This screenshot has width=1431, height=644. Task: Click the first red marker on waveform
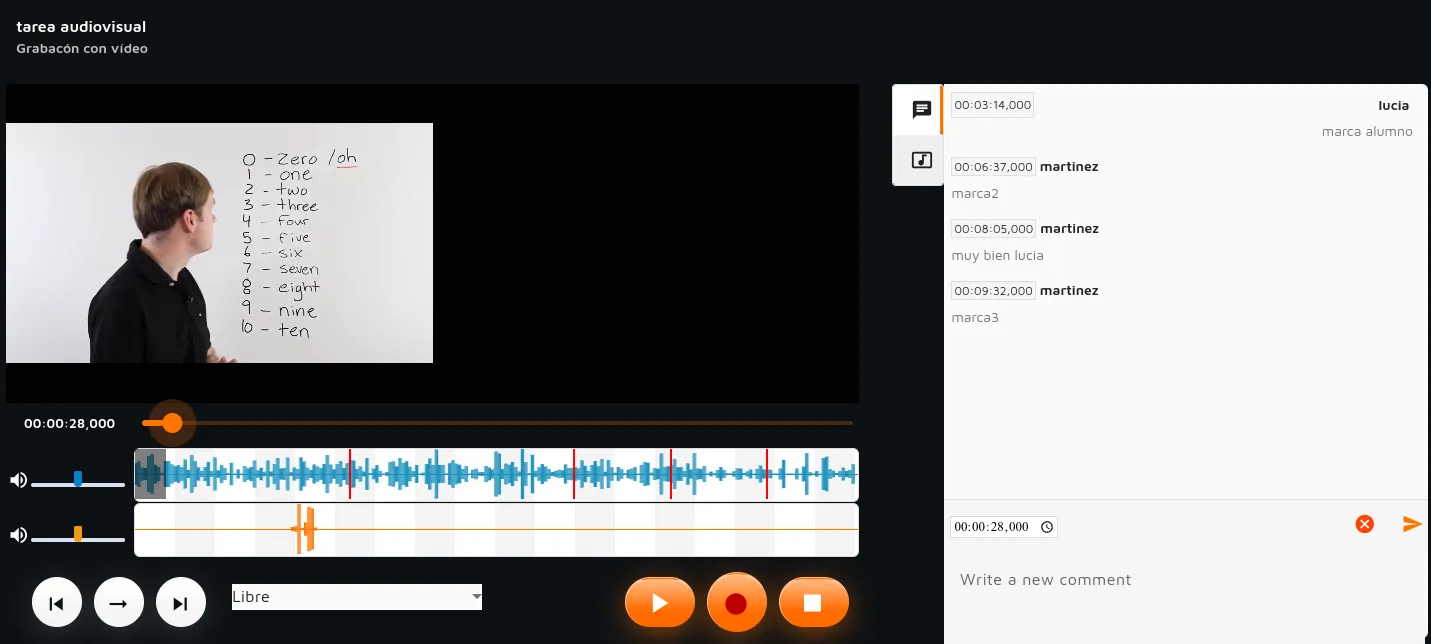pos(350,475)
